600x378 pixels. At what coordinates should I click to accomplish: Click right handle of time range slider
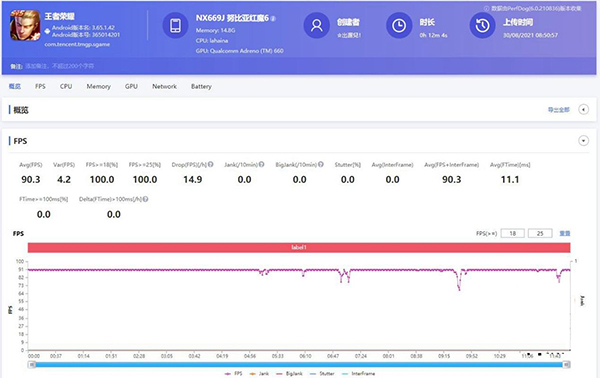566,365
